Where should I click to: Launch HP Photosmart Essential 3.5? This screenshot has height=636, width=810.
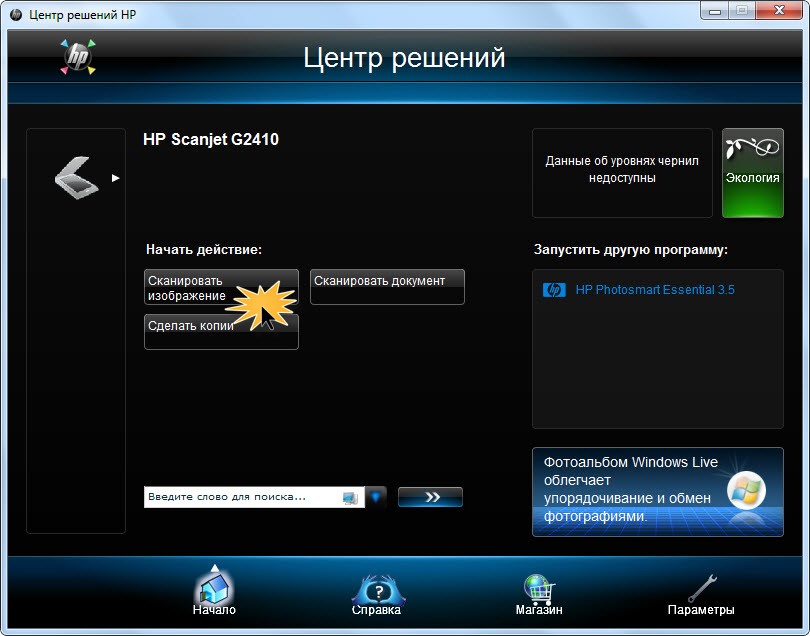click(x=655, y=290)
